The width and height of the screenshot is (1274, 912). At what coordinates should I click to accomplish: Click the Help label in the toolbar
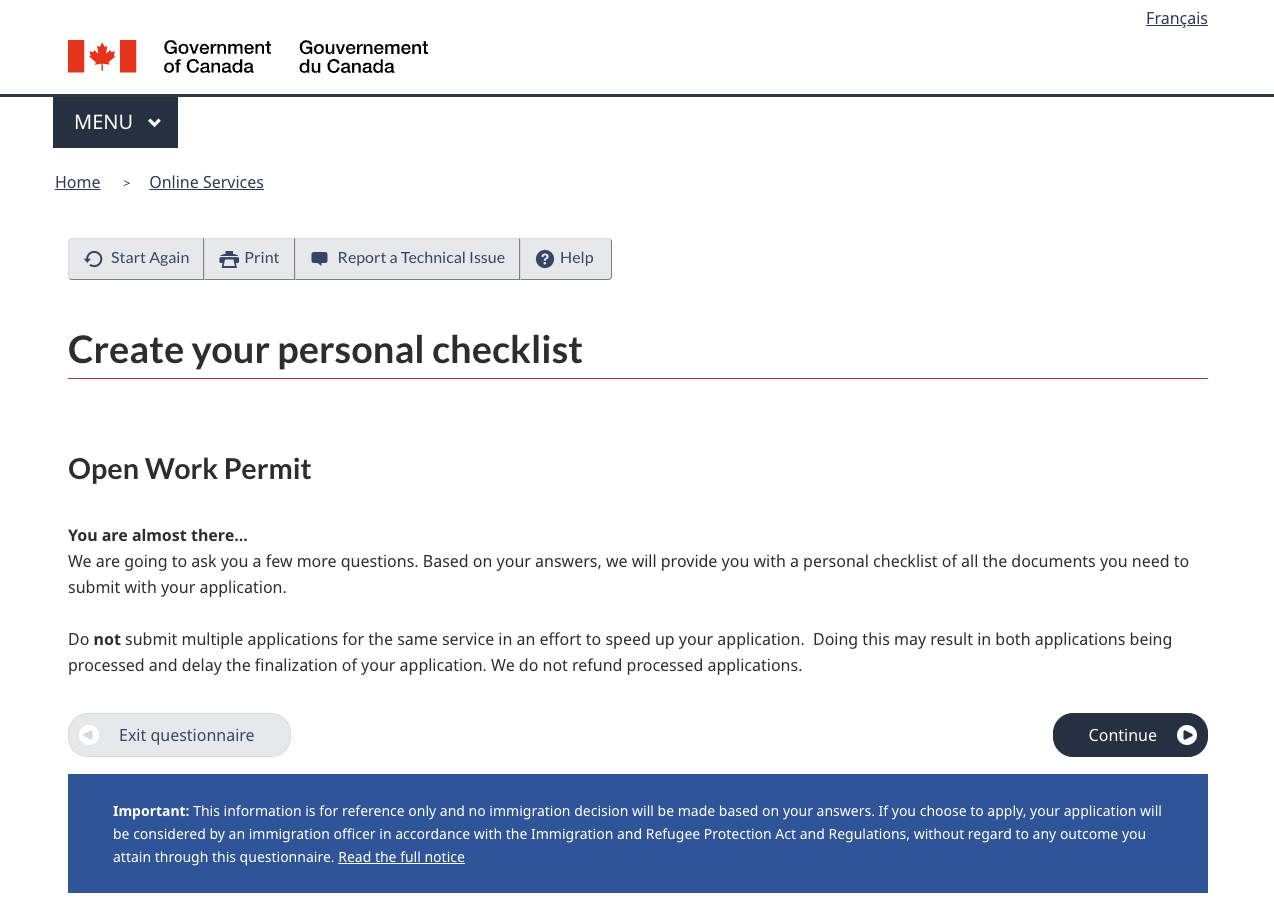click(577, 258)
